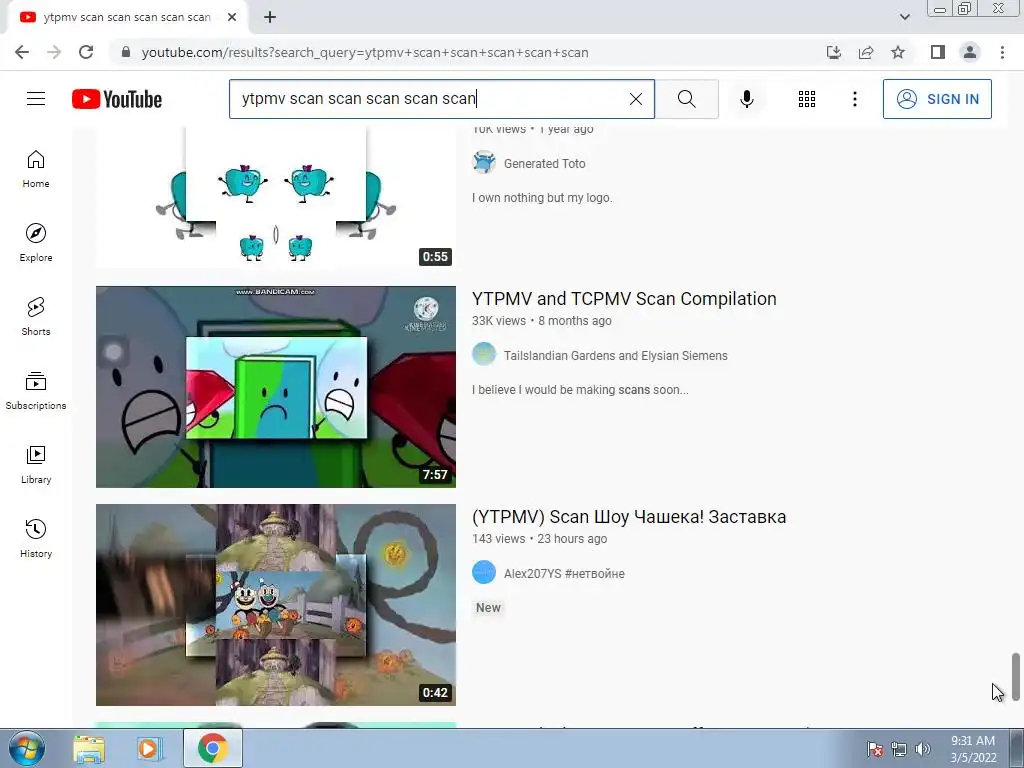Click the Chrome taskbar icon
The image size is (1024, 768).
213,748
